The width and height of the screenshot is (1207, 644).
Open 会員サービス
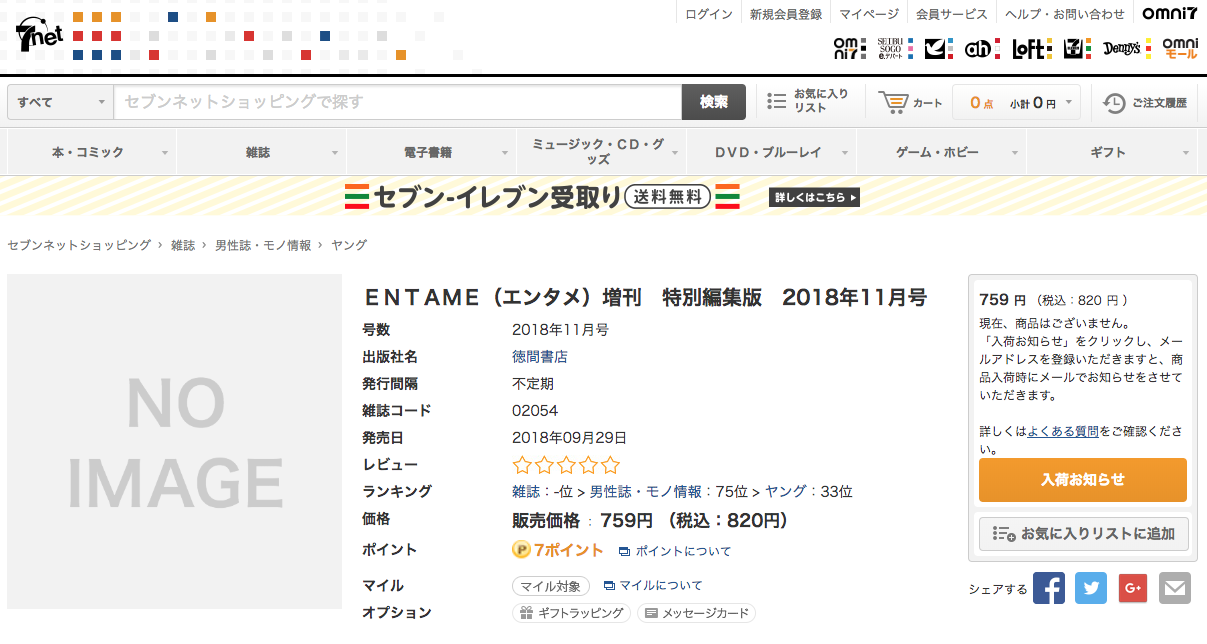pos(952,14)
